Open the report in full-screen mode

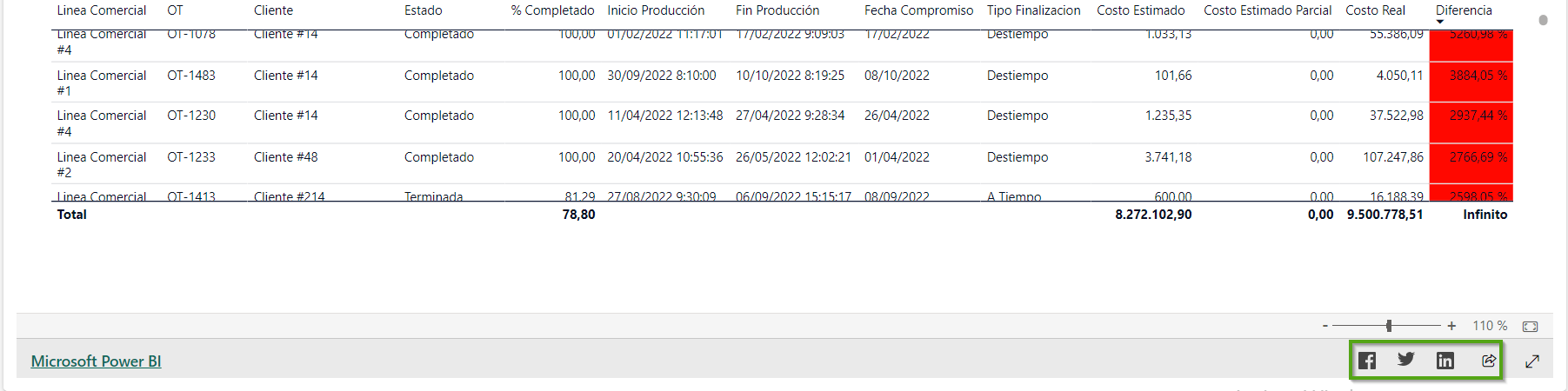click(1532, 361)
